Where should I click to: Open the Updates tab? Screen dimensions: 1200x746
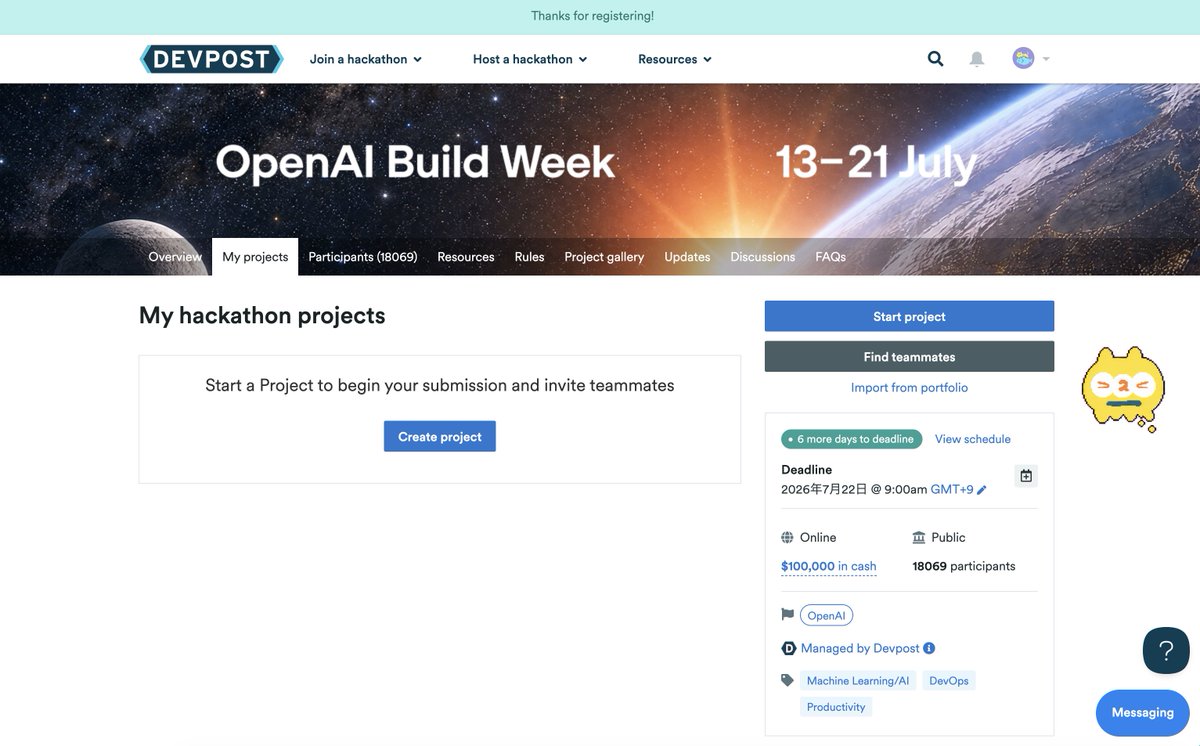(x=687, y=257)
